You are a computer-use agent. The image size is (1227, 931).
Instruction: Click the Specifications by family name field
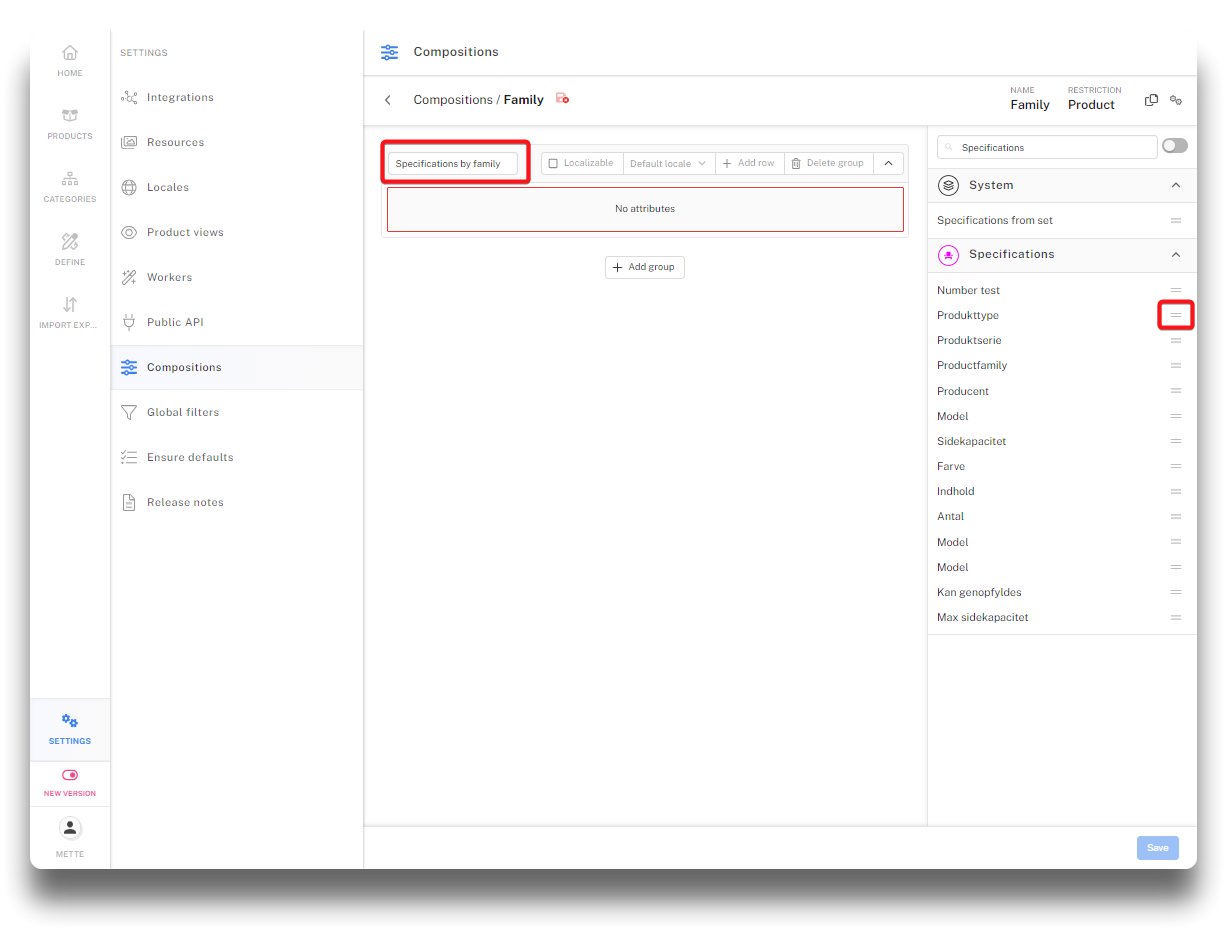tap(453, 164)
